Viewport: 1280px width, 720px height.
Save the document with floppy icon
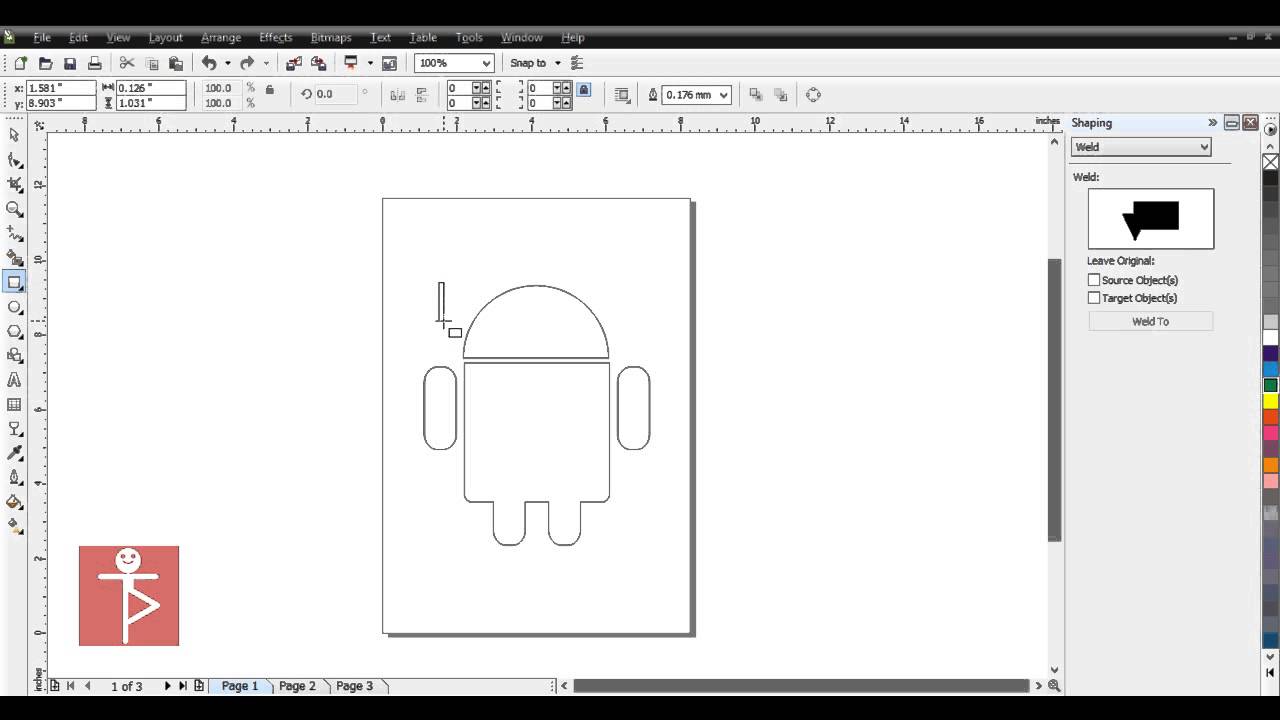pyautogui.click(x=69, y=63)
